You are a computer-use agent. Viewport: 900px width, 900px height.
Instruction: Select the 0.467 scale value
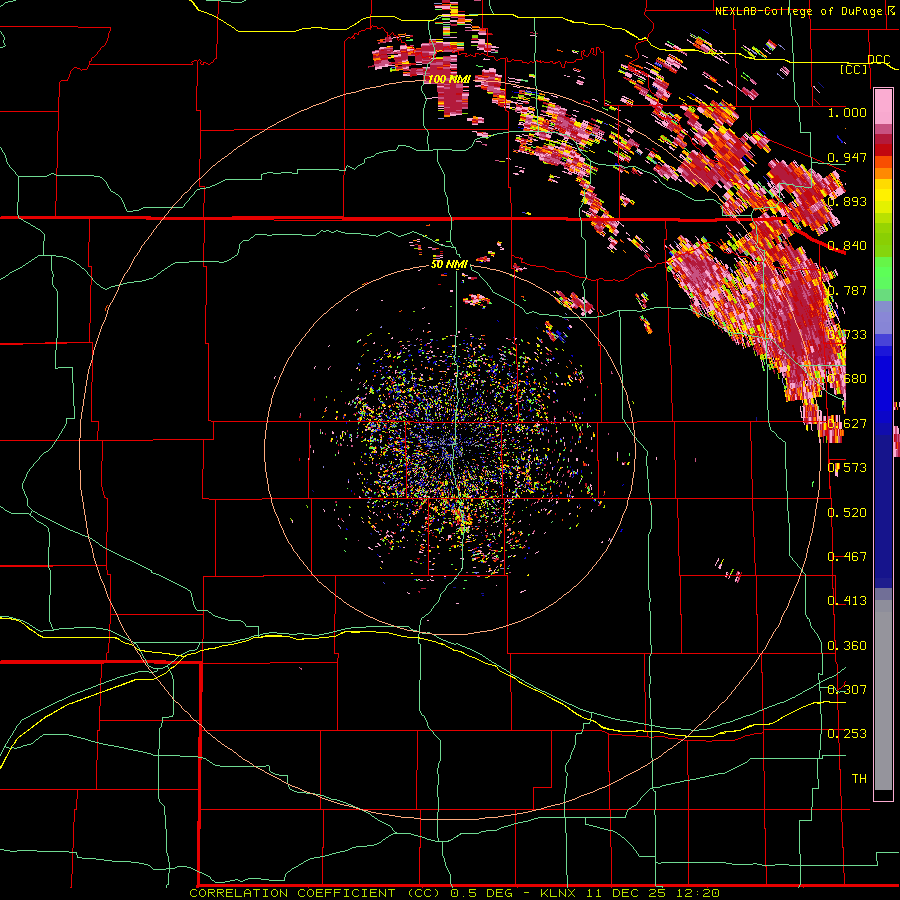(847, 556)
